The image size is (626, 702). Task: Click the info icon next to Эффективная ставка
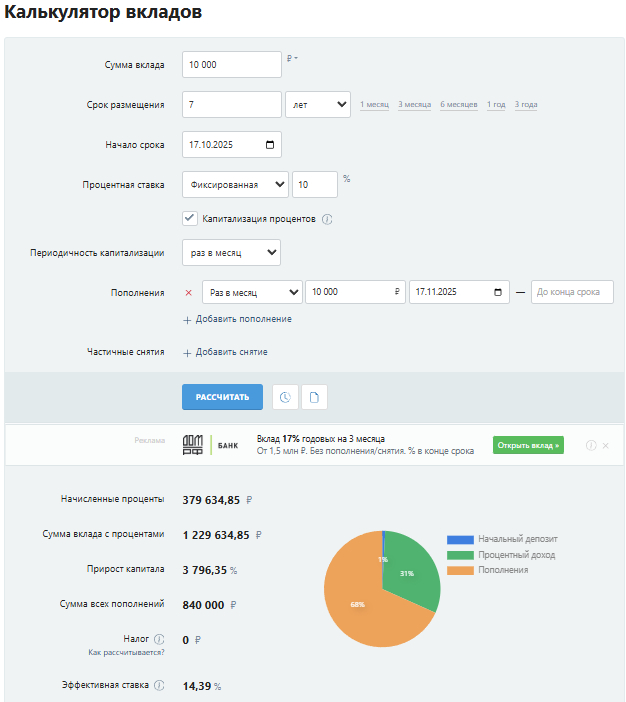tap(158, 685)
